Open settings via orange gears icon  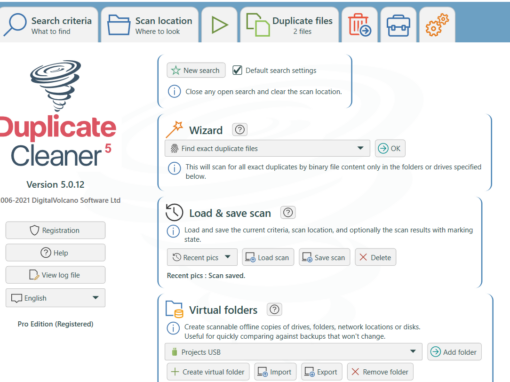pyautogui.click(x=437, y=25)
